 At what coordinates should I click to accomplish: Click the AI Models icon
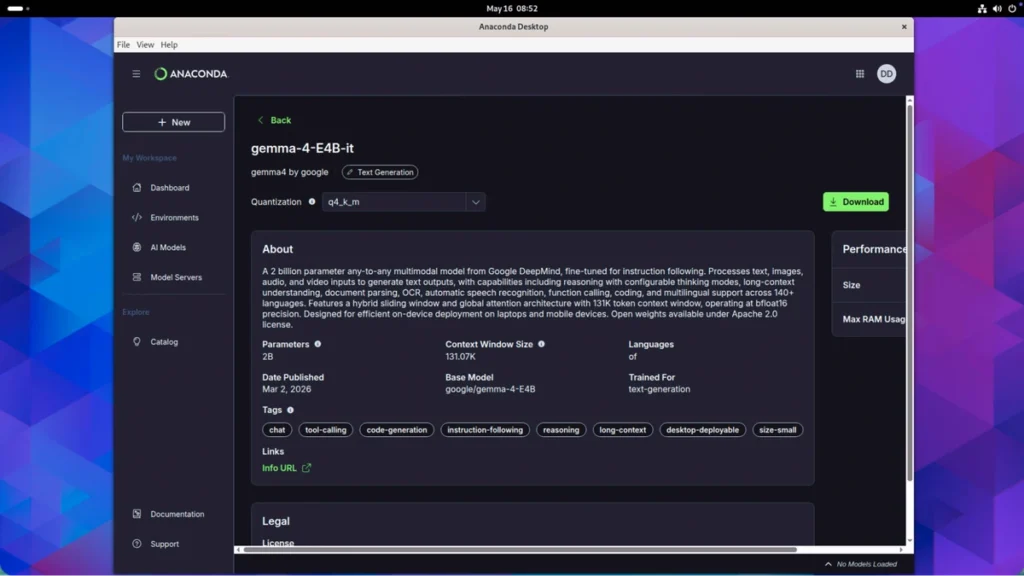point(136,248)
